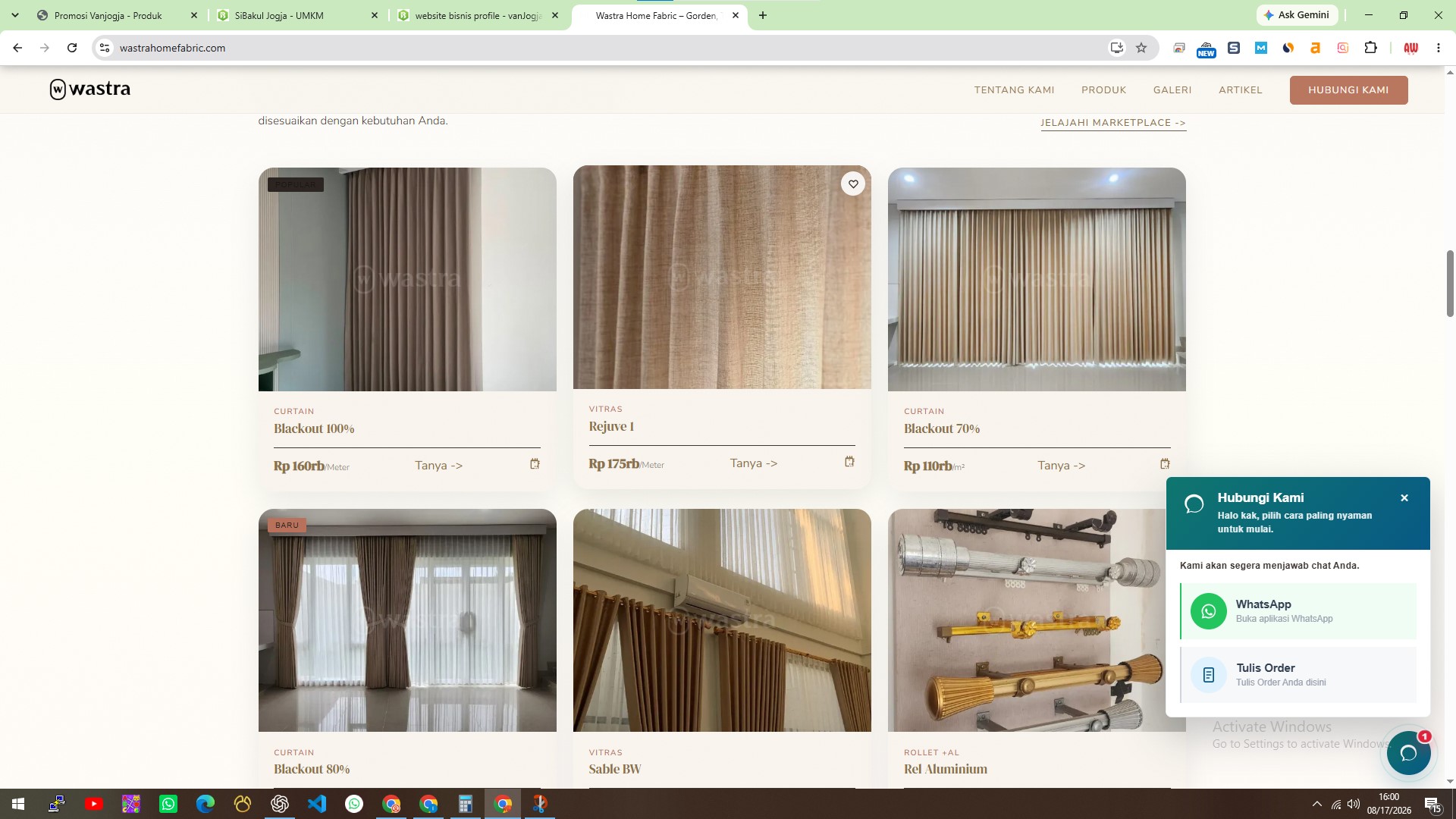
Task: Open Sable BW vitras image
Action: [x=722, y=620]
